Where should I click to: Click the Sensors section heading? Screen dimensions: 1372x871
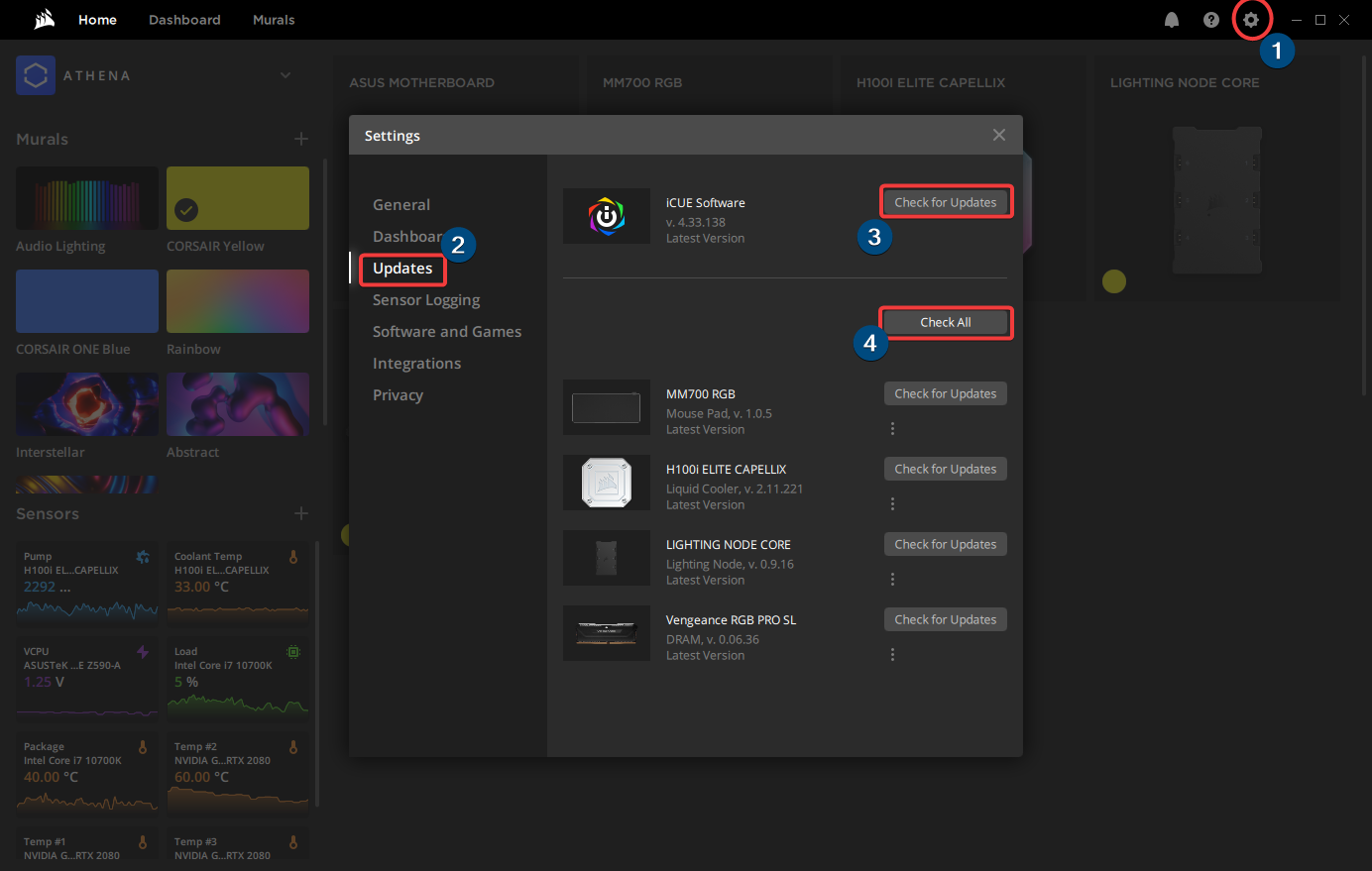click(48, 513)
